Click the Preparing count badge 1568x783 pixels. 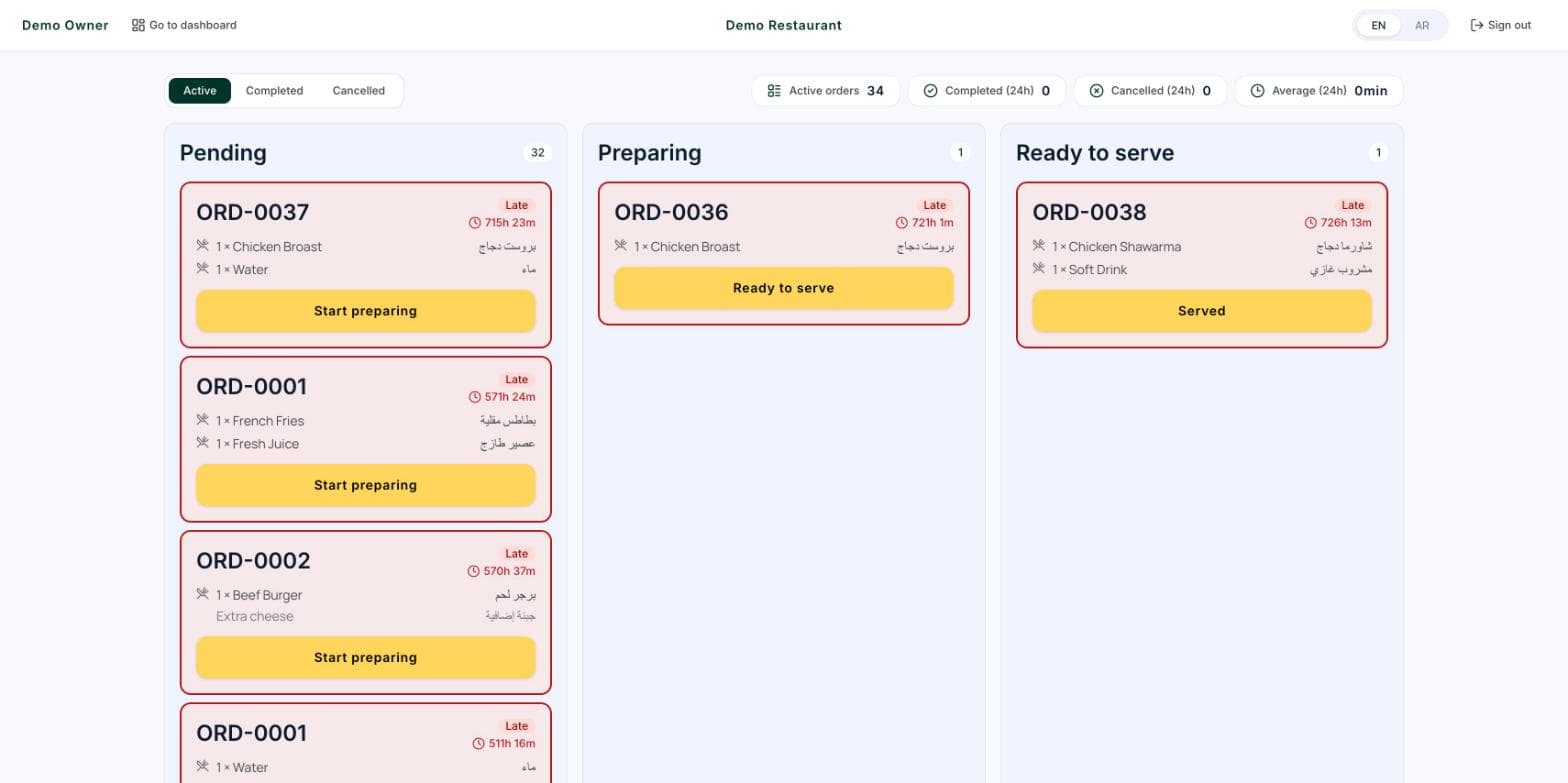[960, 153]
